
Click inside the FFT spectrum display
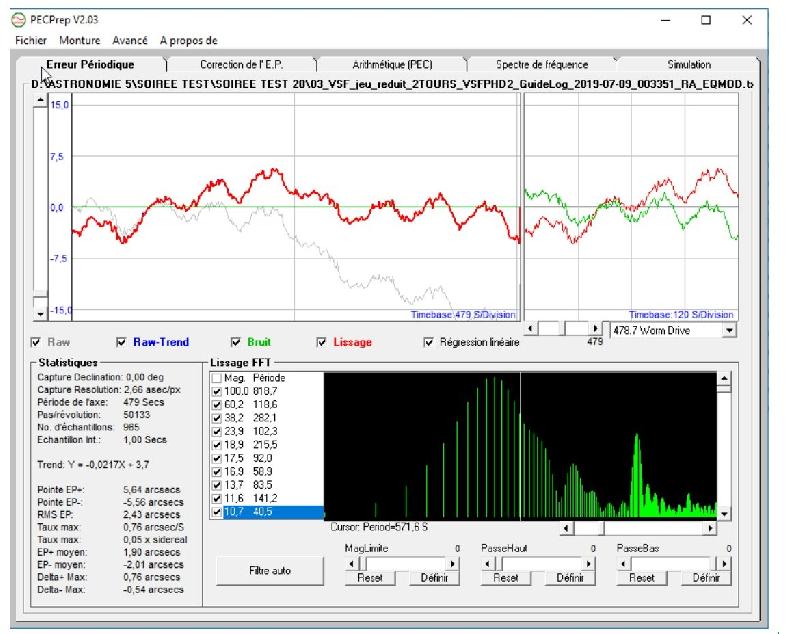520,446
